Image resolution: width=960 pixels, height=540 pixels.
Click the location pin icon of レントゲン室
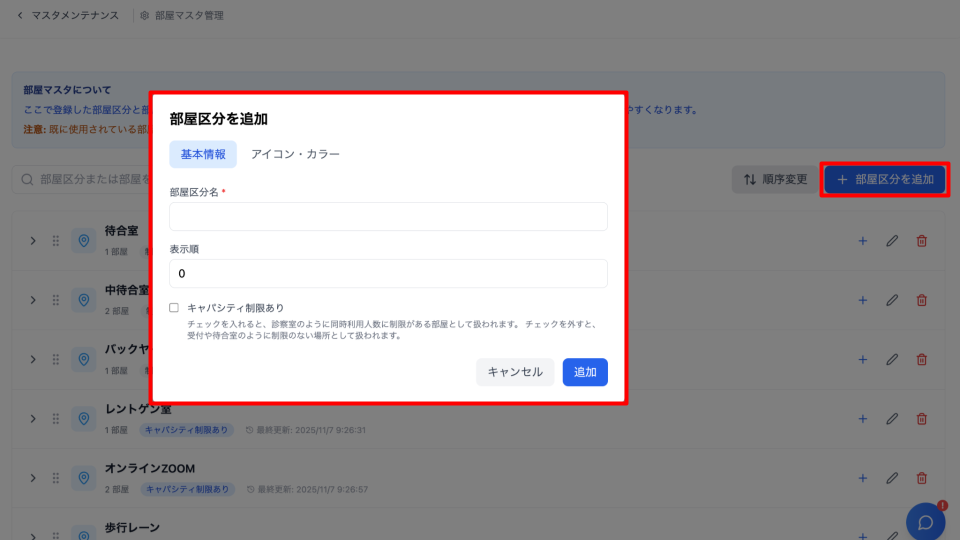click(84, 419)
